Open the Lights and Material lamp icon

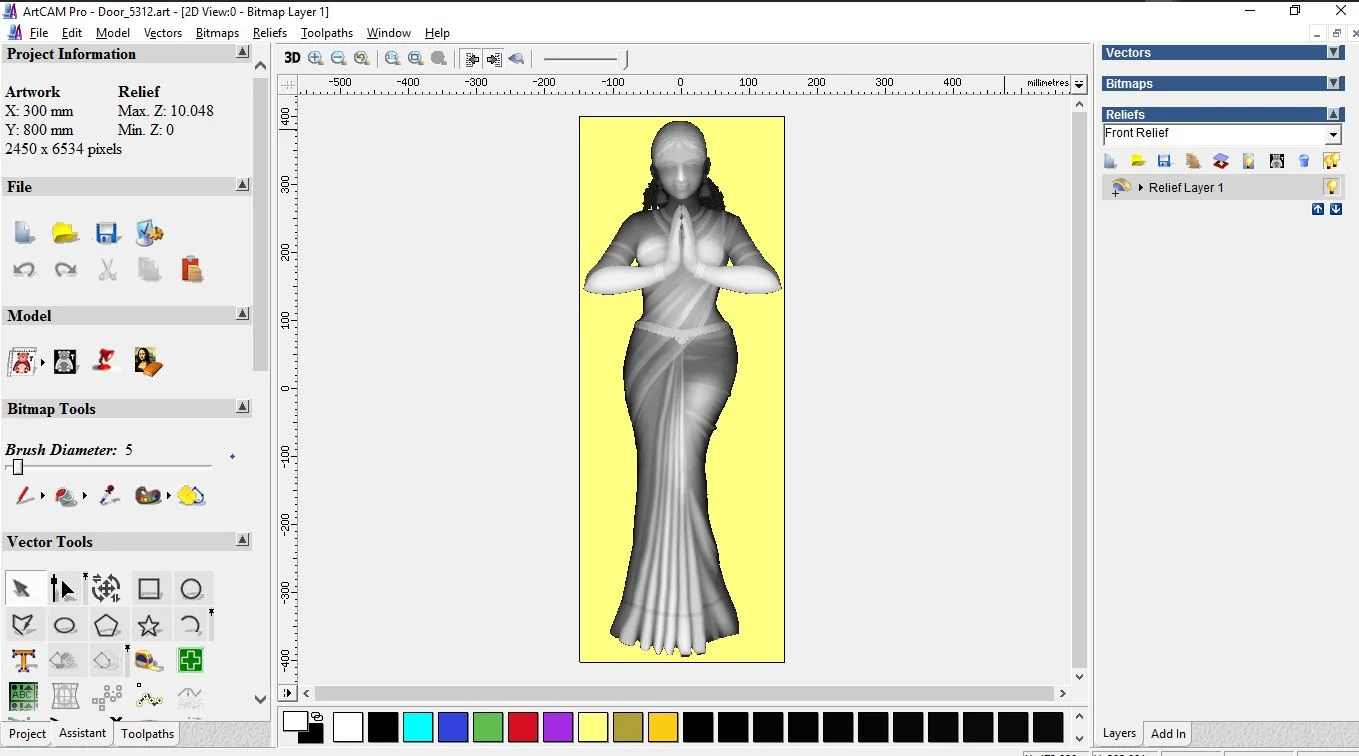103,361
